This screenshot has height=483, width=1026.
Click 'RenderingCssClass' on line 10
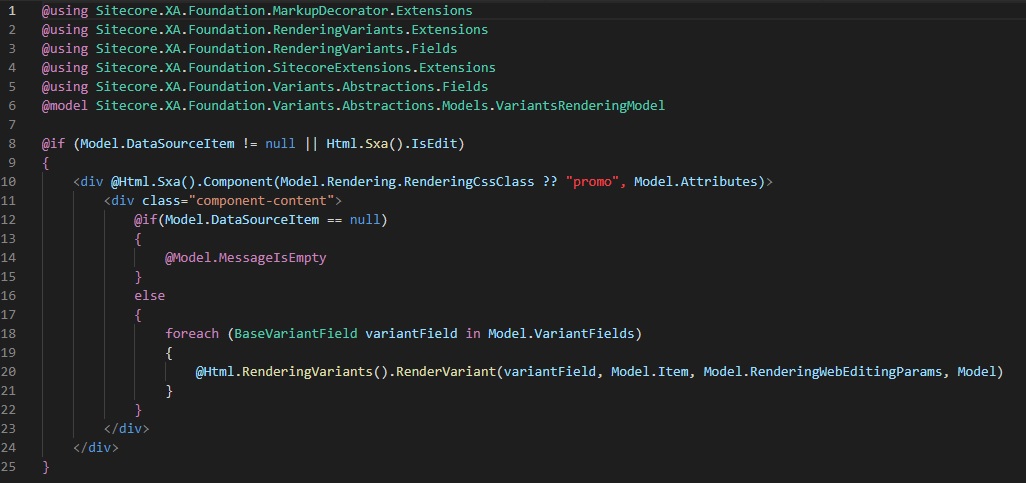[x=469, y=182]
